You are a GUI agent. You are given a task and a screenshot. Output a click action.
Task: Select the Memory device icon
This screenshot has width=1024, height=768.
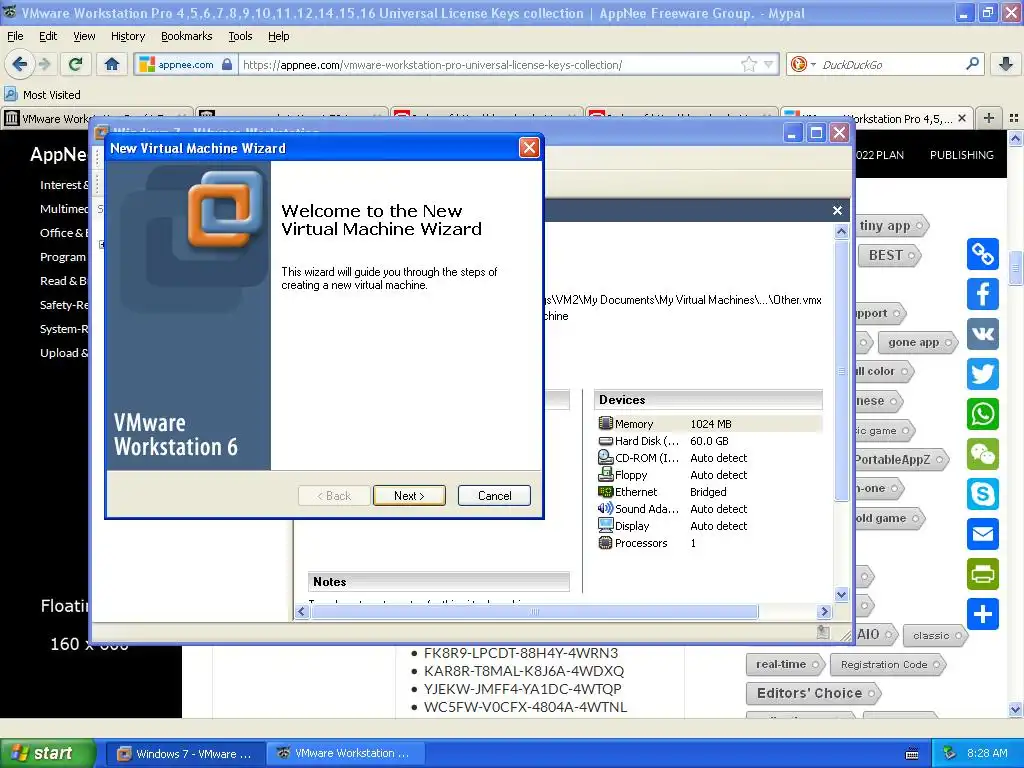click(605, 423)
